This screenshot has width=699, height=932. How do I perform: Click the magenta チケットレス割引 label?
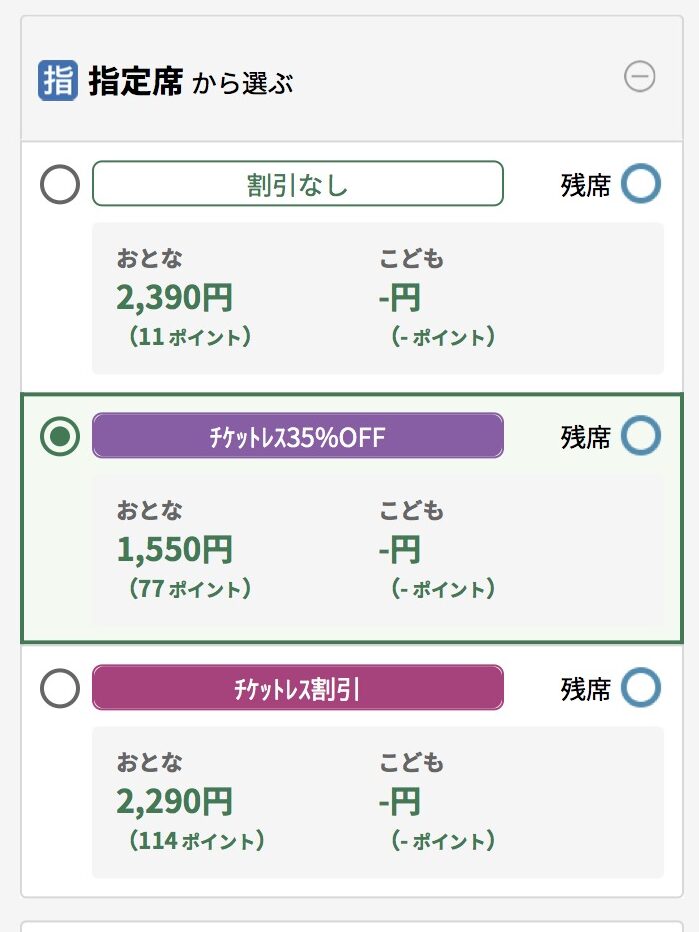298,688
